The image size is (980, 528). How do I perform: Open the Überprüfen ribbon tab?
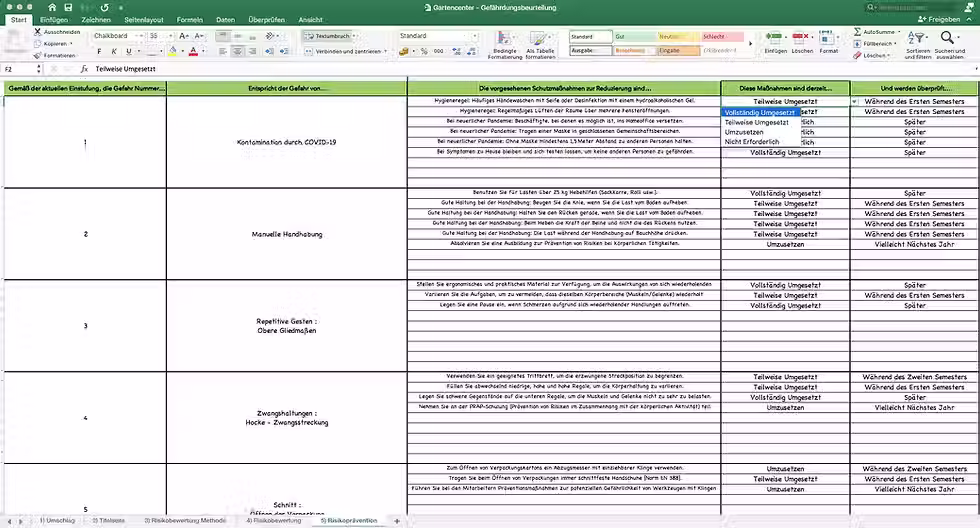[x=267, y=20]
